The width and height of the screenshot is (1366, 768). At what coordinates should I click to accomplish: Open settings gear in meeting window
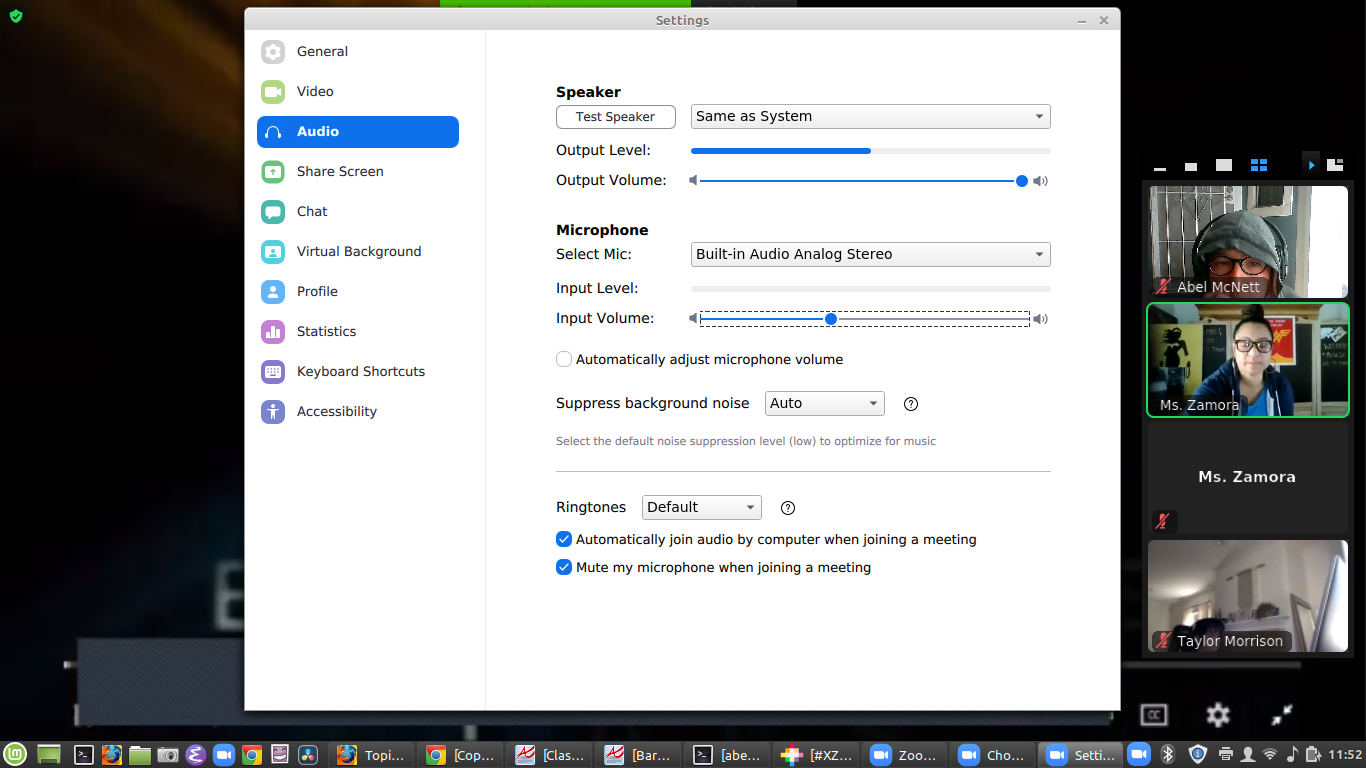[x=1217, y=715]
